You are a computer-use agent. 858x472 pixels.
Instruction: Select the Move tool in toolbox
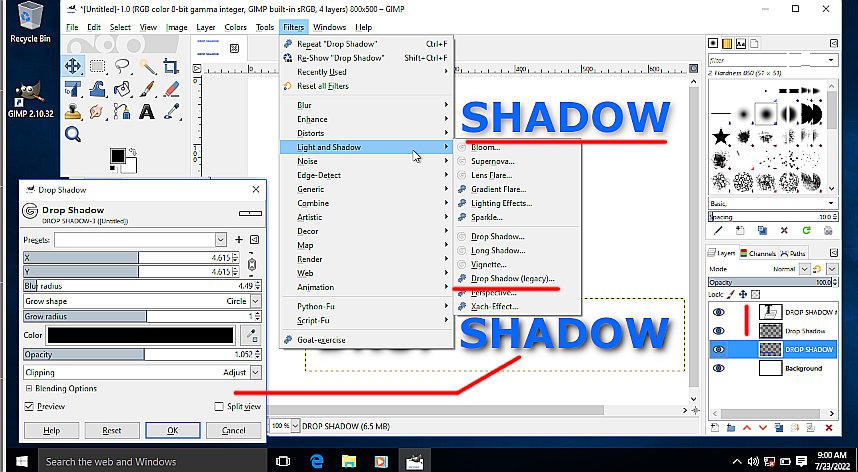[x=73, y=67]
